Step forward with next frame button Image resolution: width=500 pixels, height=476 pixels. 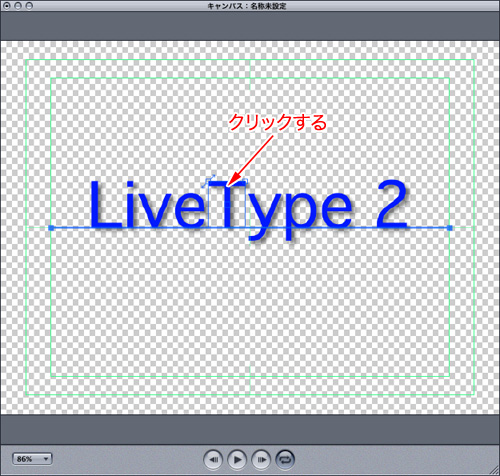(x=261, y=460)
